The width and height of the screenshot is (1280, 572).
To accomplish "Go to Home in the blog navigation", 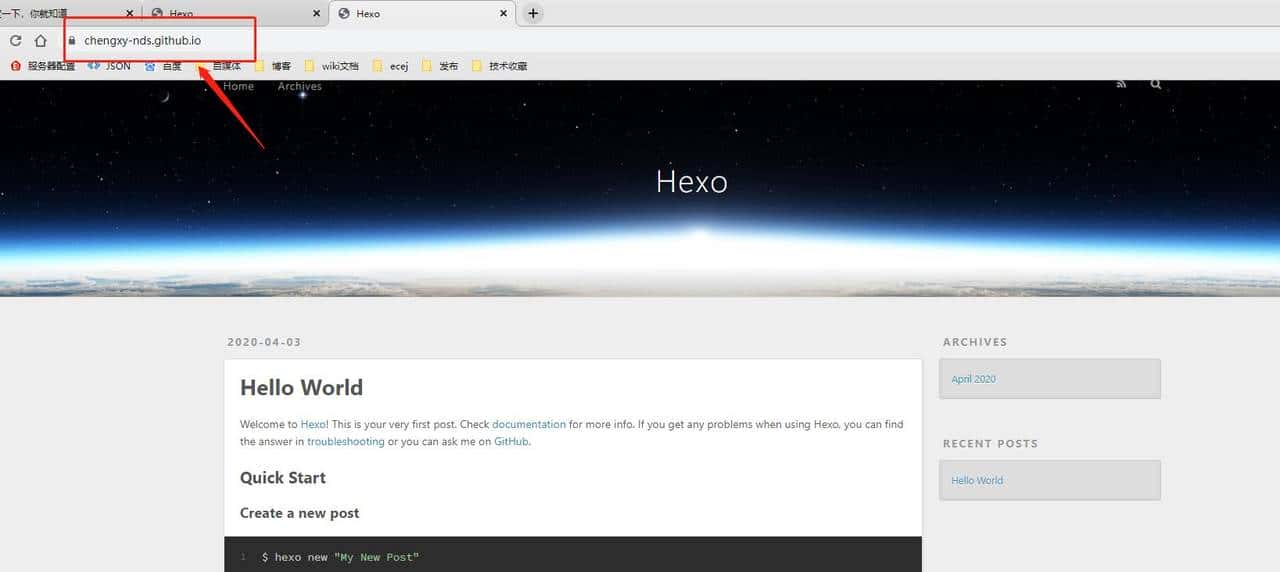I will pyautogui.click(x=239, y=86).
